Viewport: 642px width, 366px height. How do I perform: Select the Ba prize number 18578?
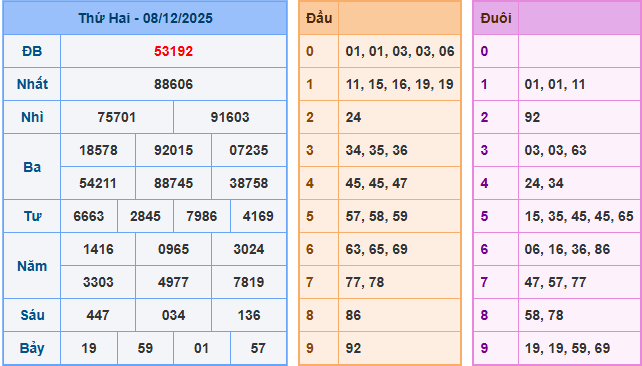click(x=98, y=150)
